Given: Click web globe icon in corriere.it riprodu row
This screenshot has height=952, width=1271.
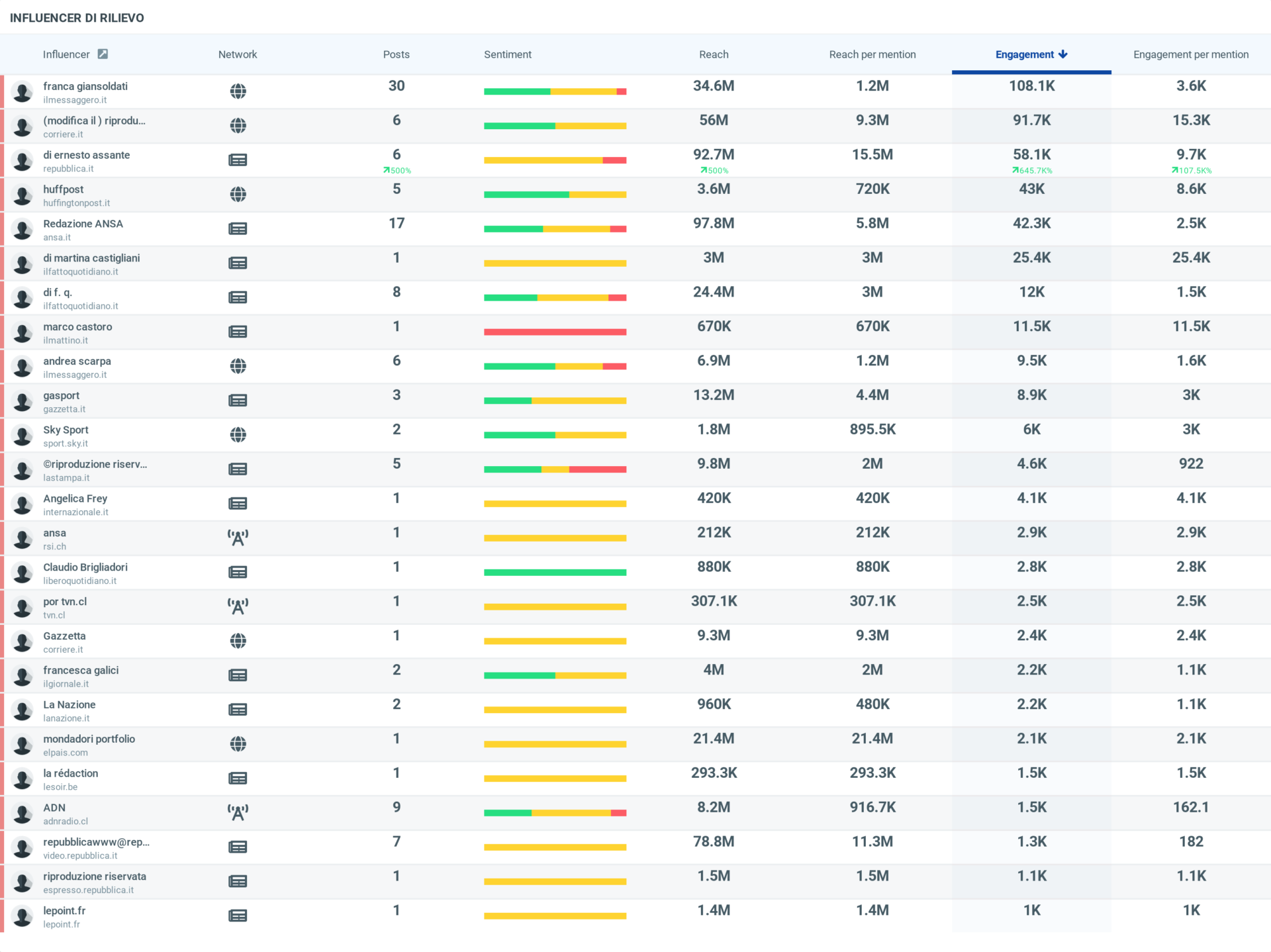Looking at the screenshot, I should (238, 126).
